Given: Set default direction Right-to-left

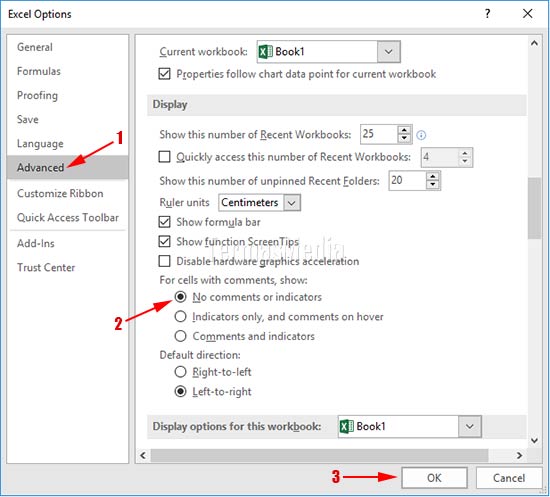Looking at the screenshot, I should (x=180, y=372).
